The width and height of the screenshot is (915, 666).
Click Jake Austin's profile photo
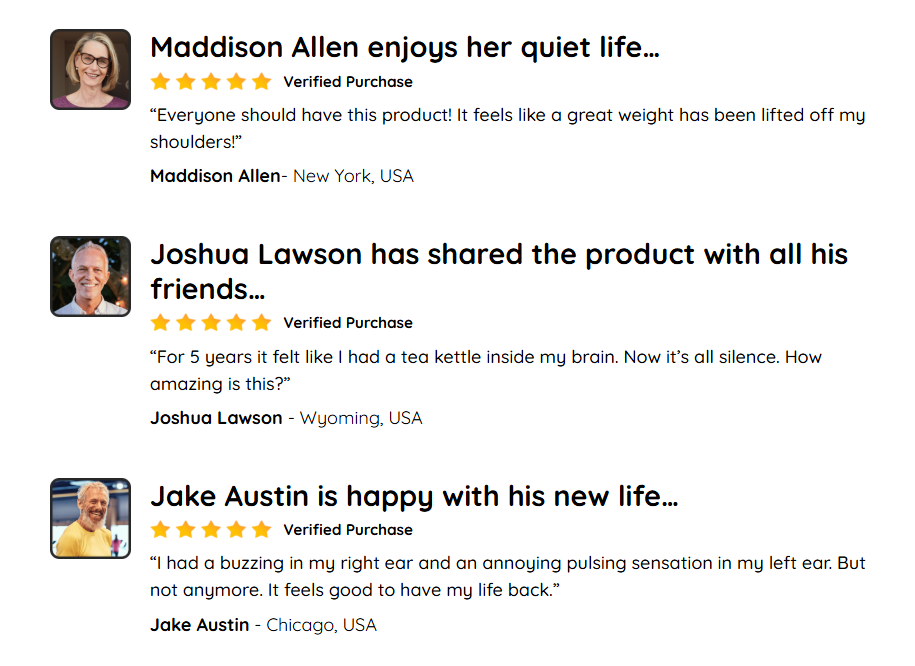(x=90, y=518)
